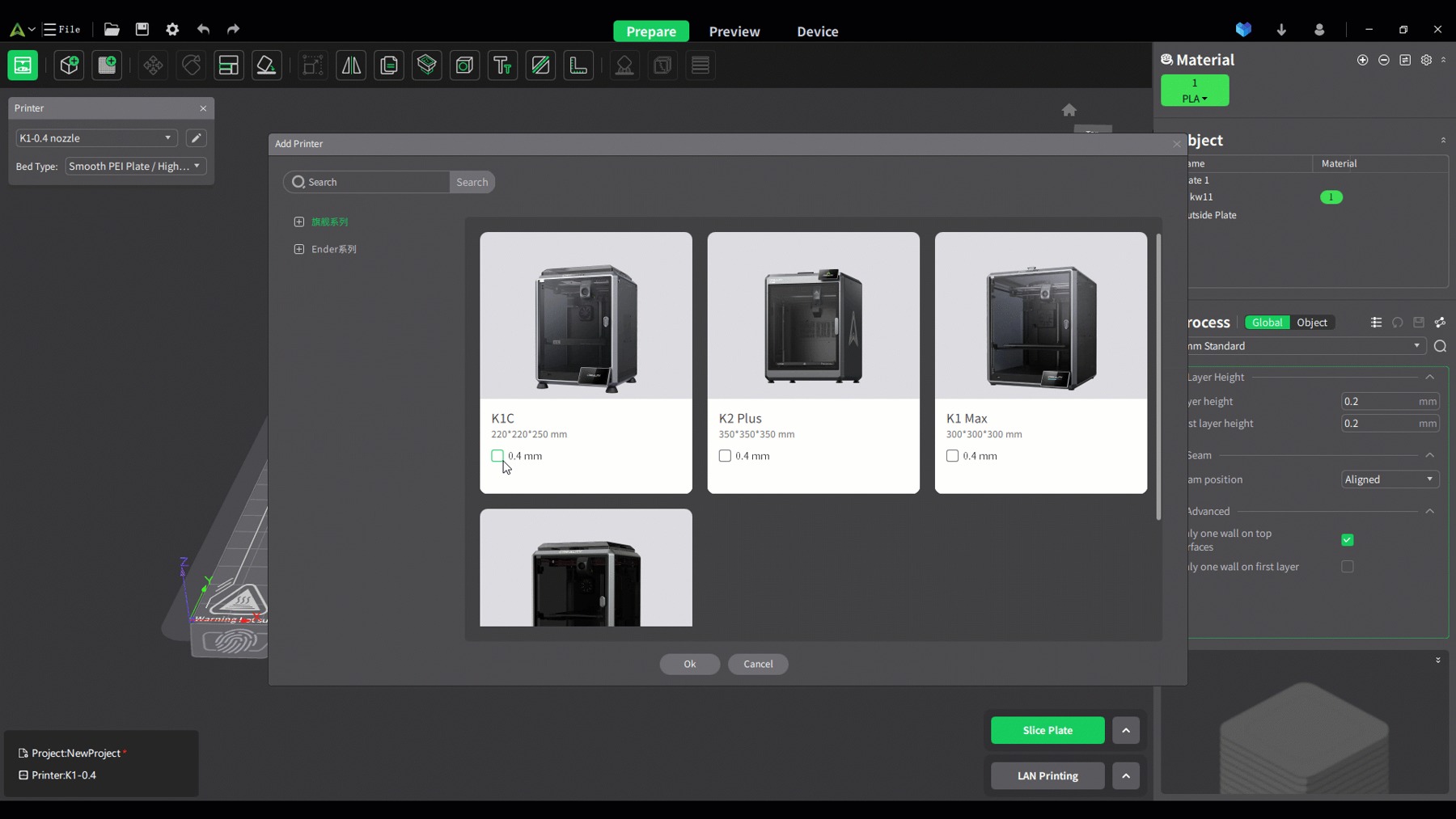Click the Ok button in Add Printer
This screenshot has height=819, width=1456.
pos(689,664)
